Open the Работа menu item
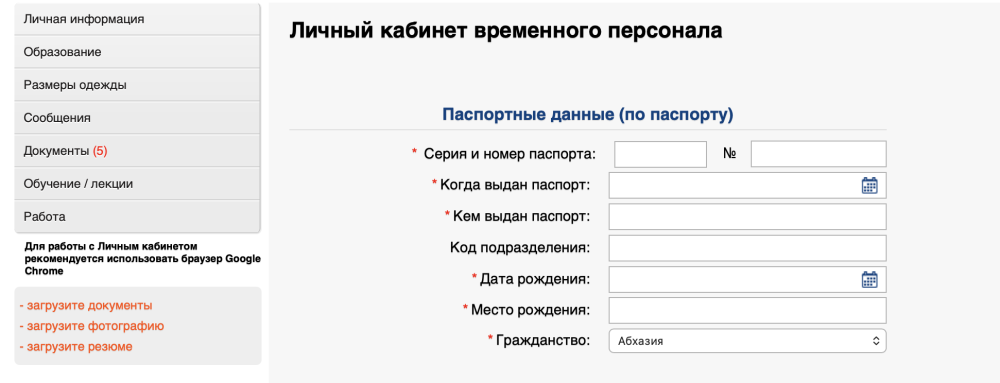 (137, 217)
